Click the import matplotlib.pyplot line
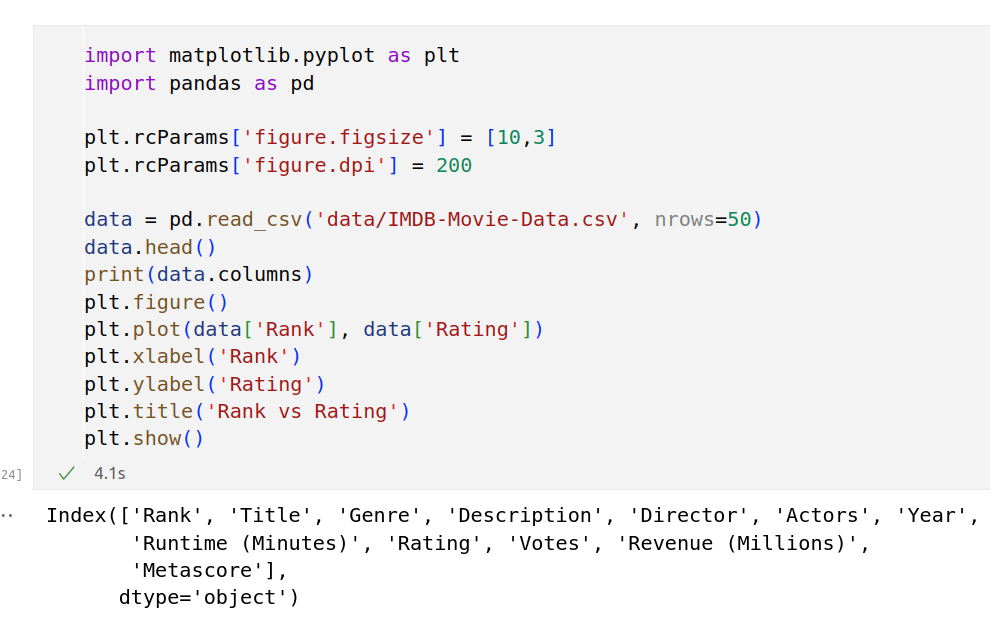 pyautogui.click(x=271, y=56)
